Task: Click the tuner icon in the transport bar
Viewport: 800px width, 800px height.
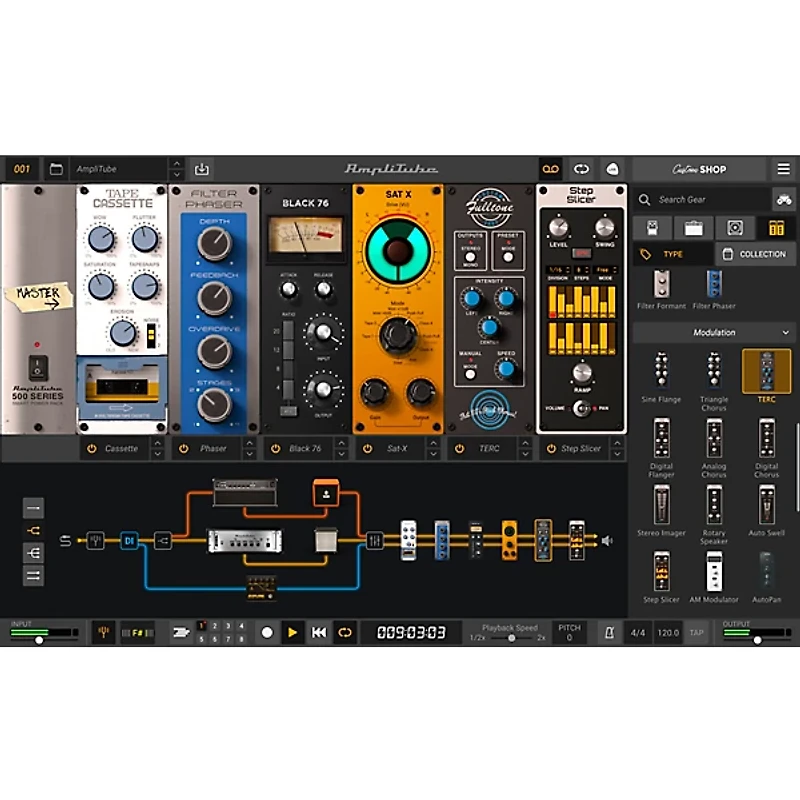Action: click(x=105, y=631)
